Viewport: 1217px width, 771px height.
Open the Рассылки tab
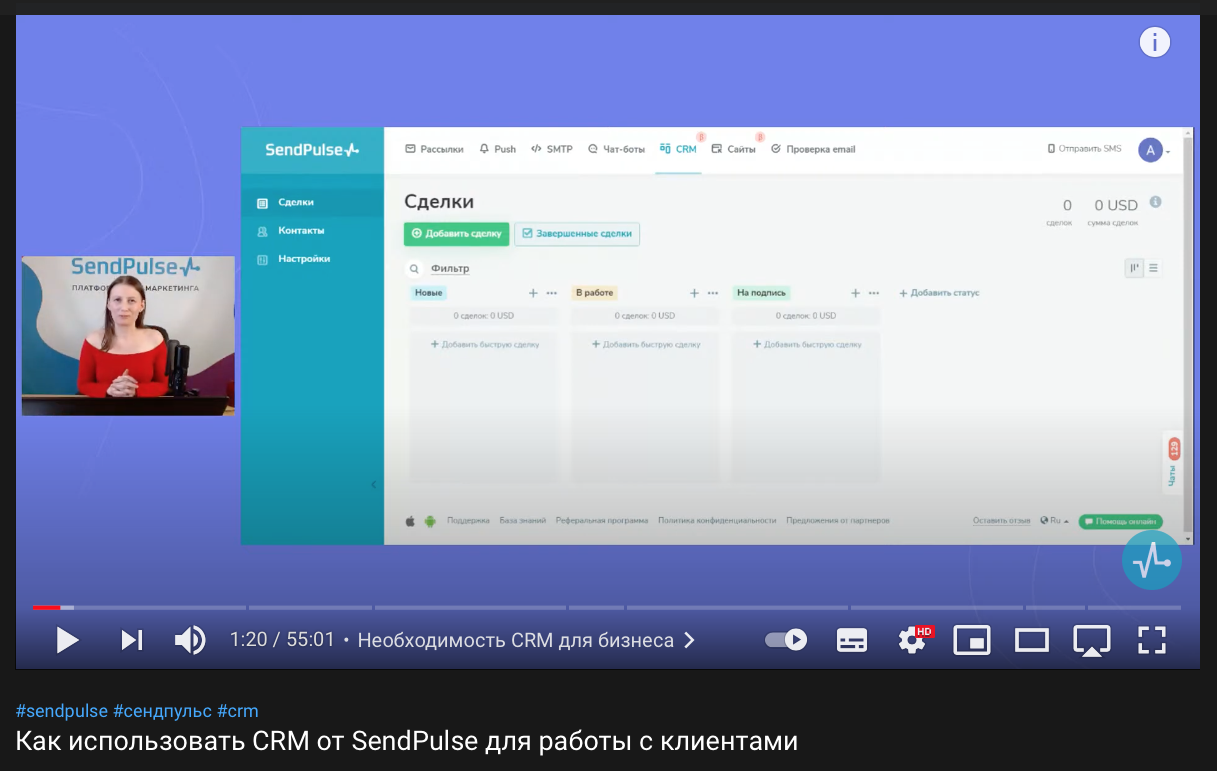point(434,149)
